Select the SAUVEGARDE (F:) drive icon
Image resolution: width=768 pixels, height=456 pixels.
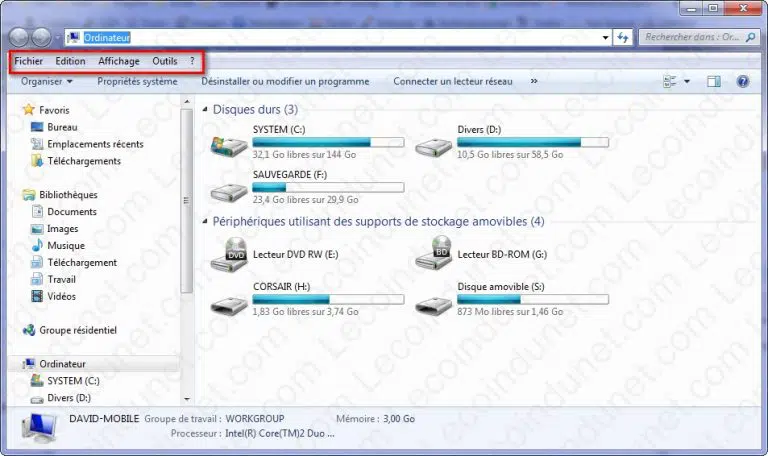pyautogui.click(x=229, y=192)
